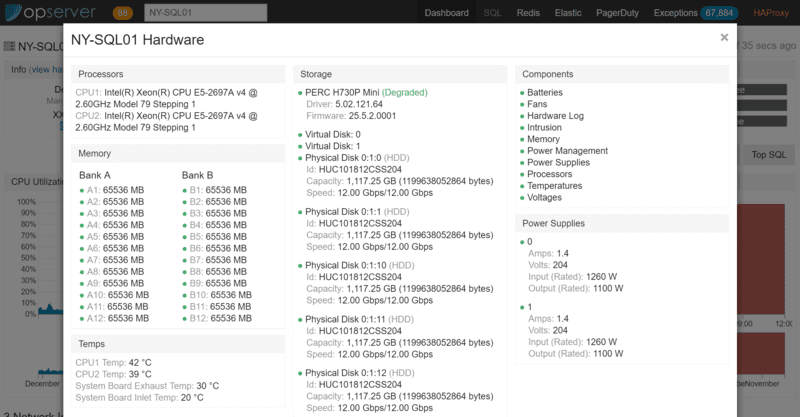Screen dimensions: 800x417
Task: Open Fans component
Action: pos(537,104)
